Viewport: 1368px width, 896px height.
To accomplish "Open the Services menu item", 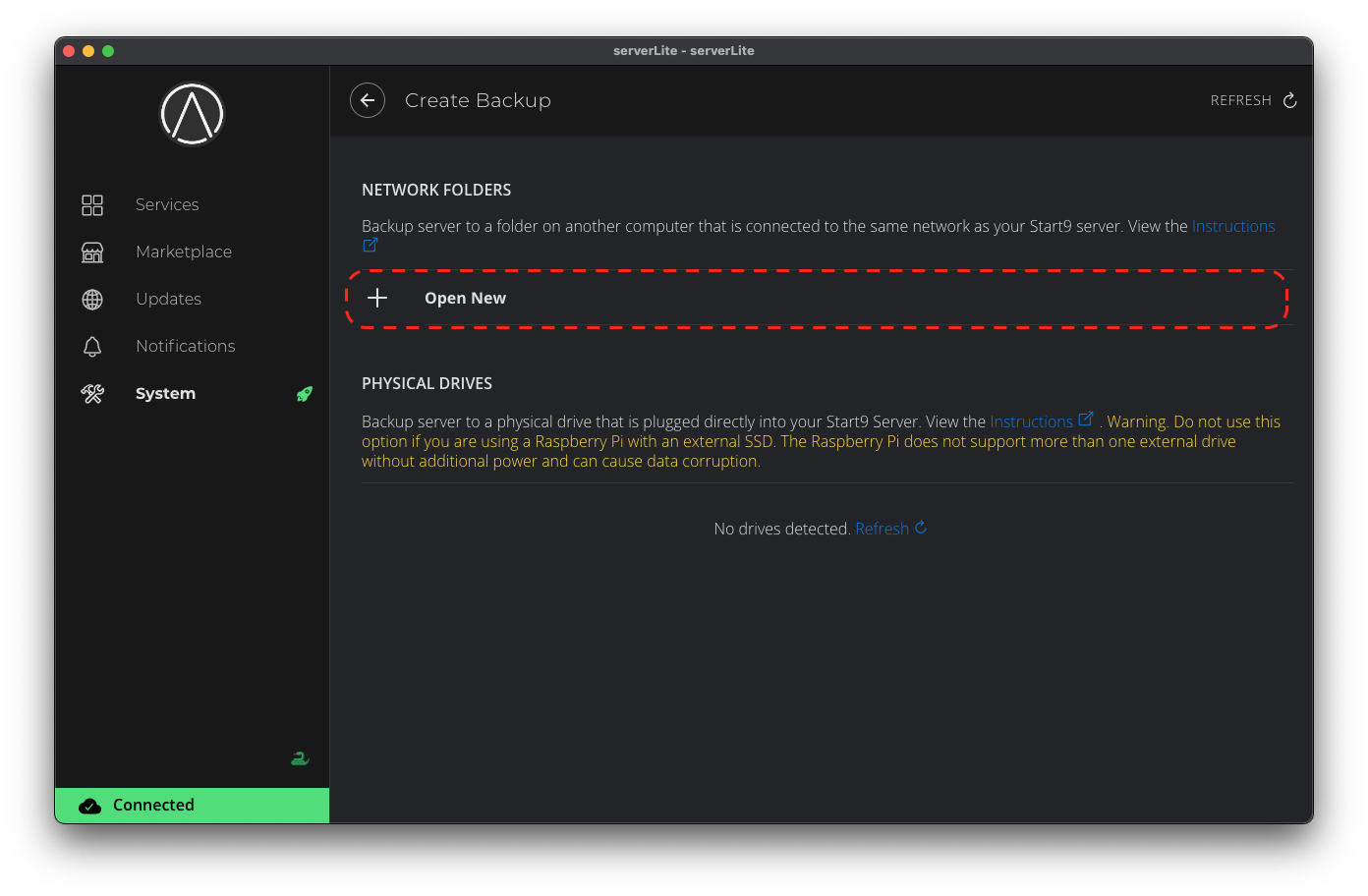I will pos(167,204).
